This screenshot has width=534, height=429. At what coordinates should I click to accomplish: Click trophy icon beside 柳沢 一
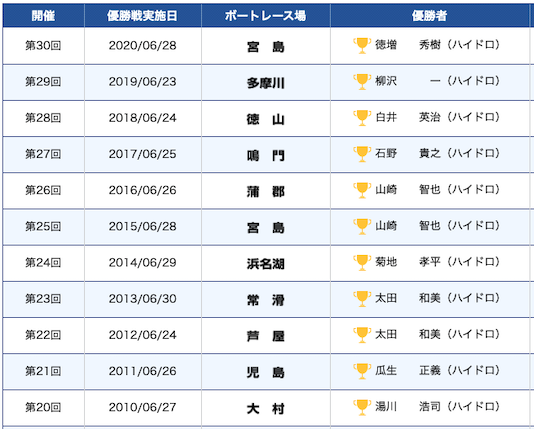[362, 82]
